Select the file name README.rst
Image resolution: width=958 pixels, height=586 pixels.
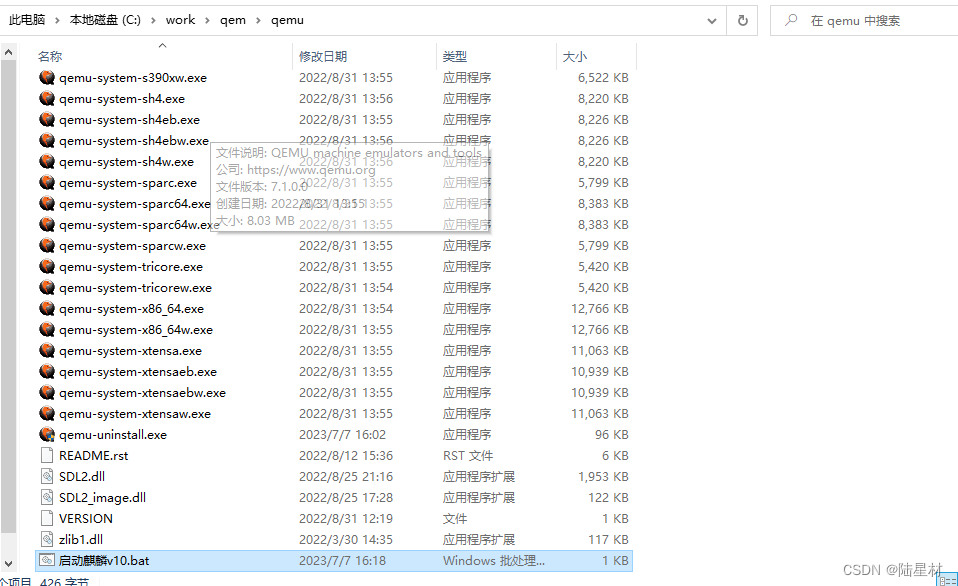point(93,455)
